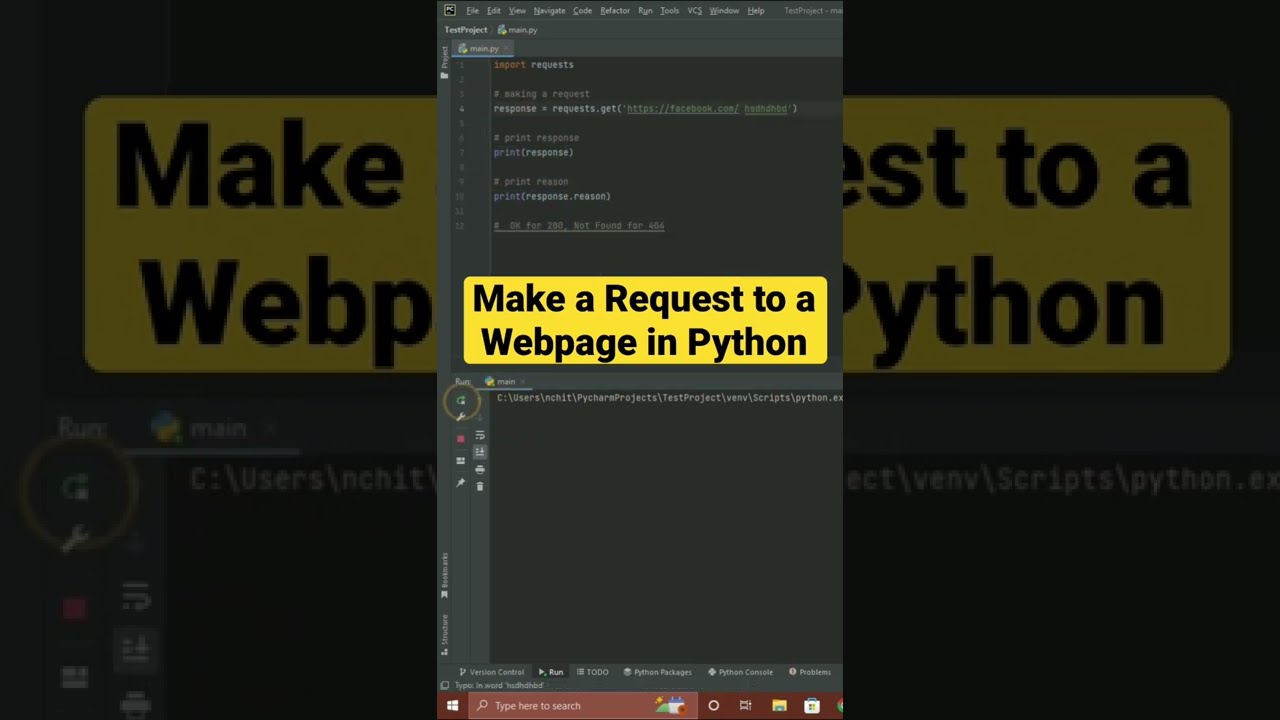Open the Python Console tool window tab
The width and height of the screenshot is (1280, 720).
coord(740,672)
